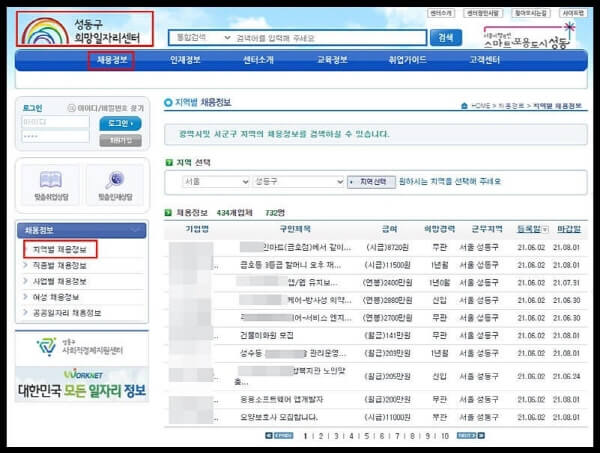The image size is (600, 453).
Task: Click the sort arrow next to 등록일
Action: click(545, 230)
